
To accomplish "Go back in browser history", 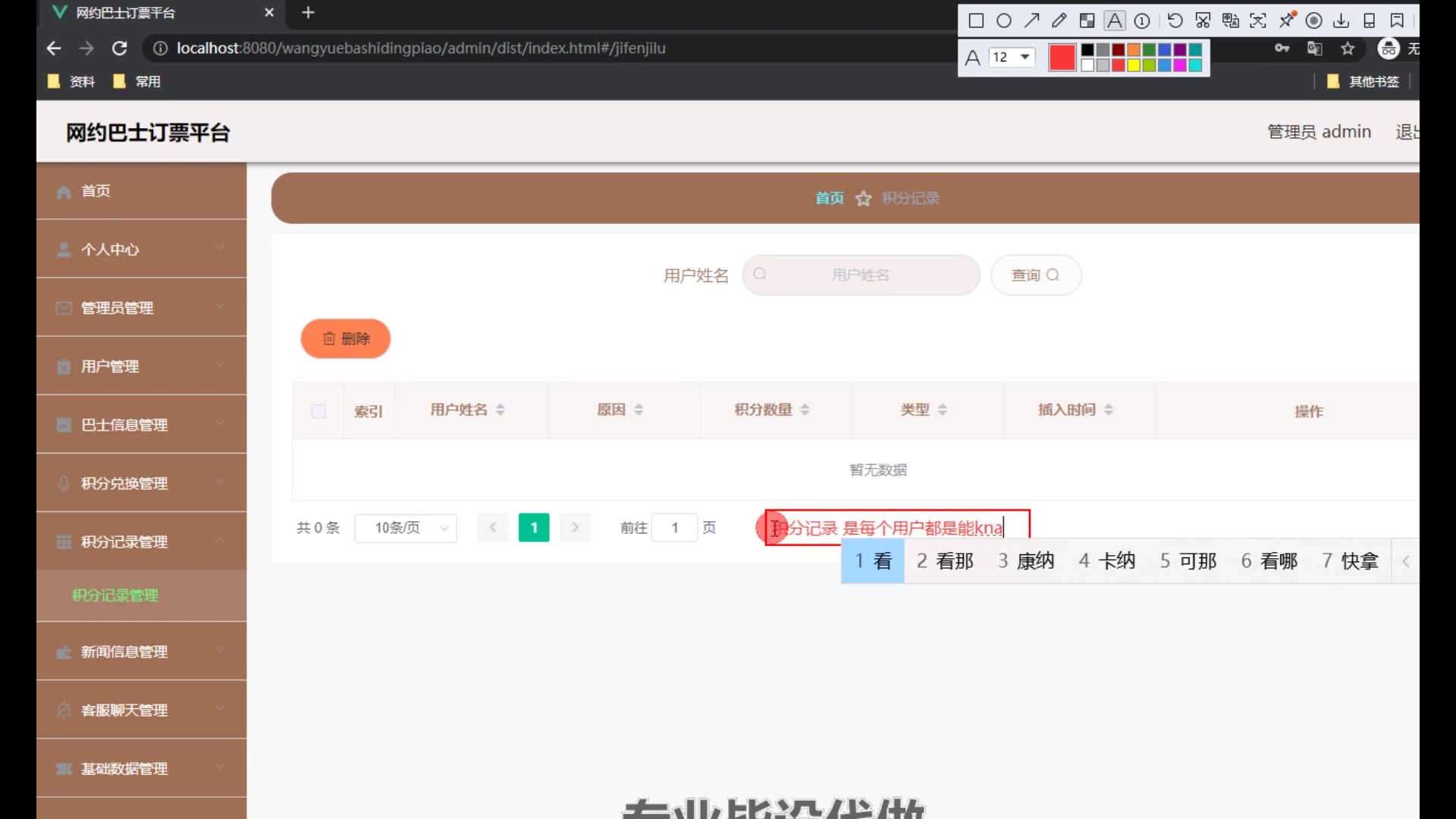I will point(54,48).
